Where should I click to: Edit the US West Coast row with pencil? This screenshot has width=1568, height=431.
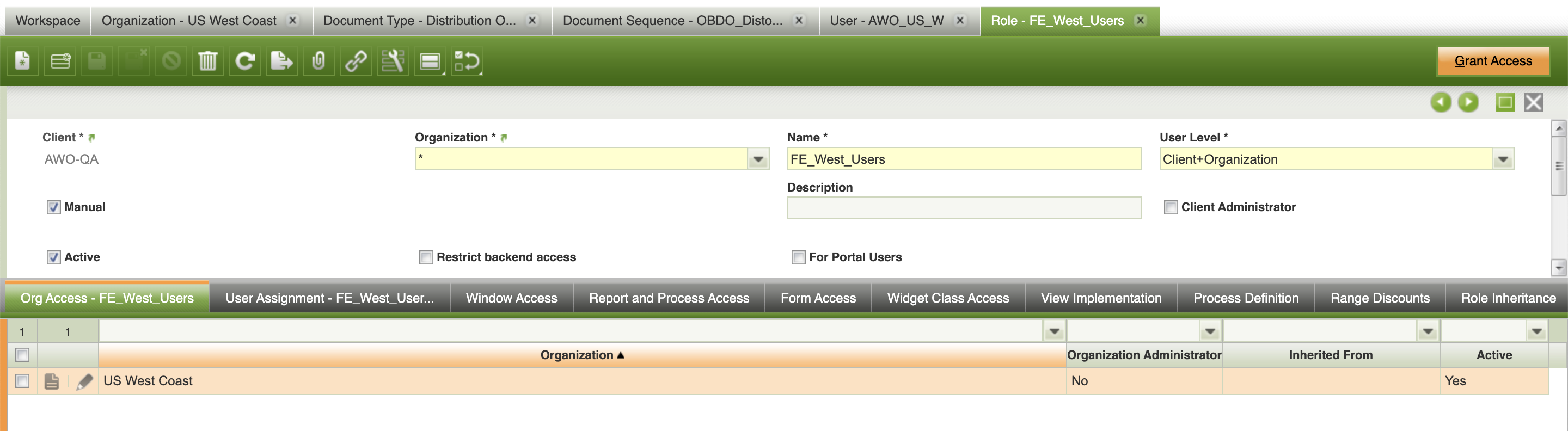(x=84, y=381)
